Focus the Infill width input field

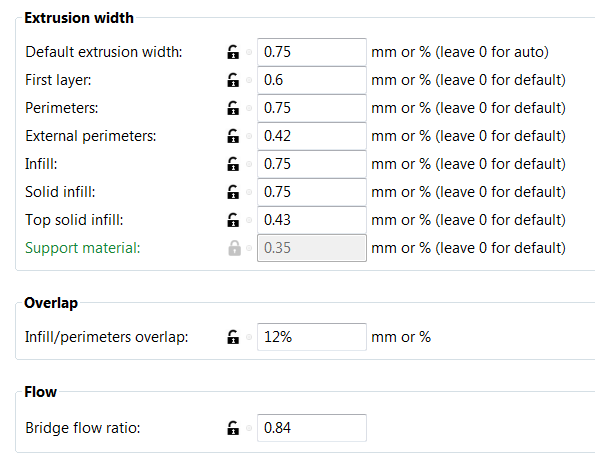pyautogui.click(x=312, y=164)
